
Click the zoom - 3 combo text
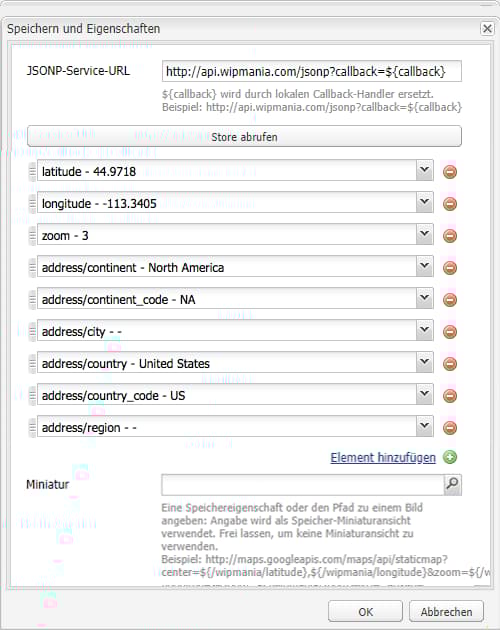[x=227, y=235]
